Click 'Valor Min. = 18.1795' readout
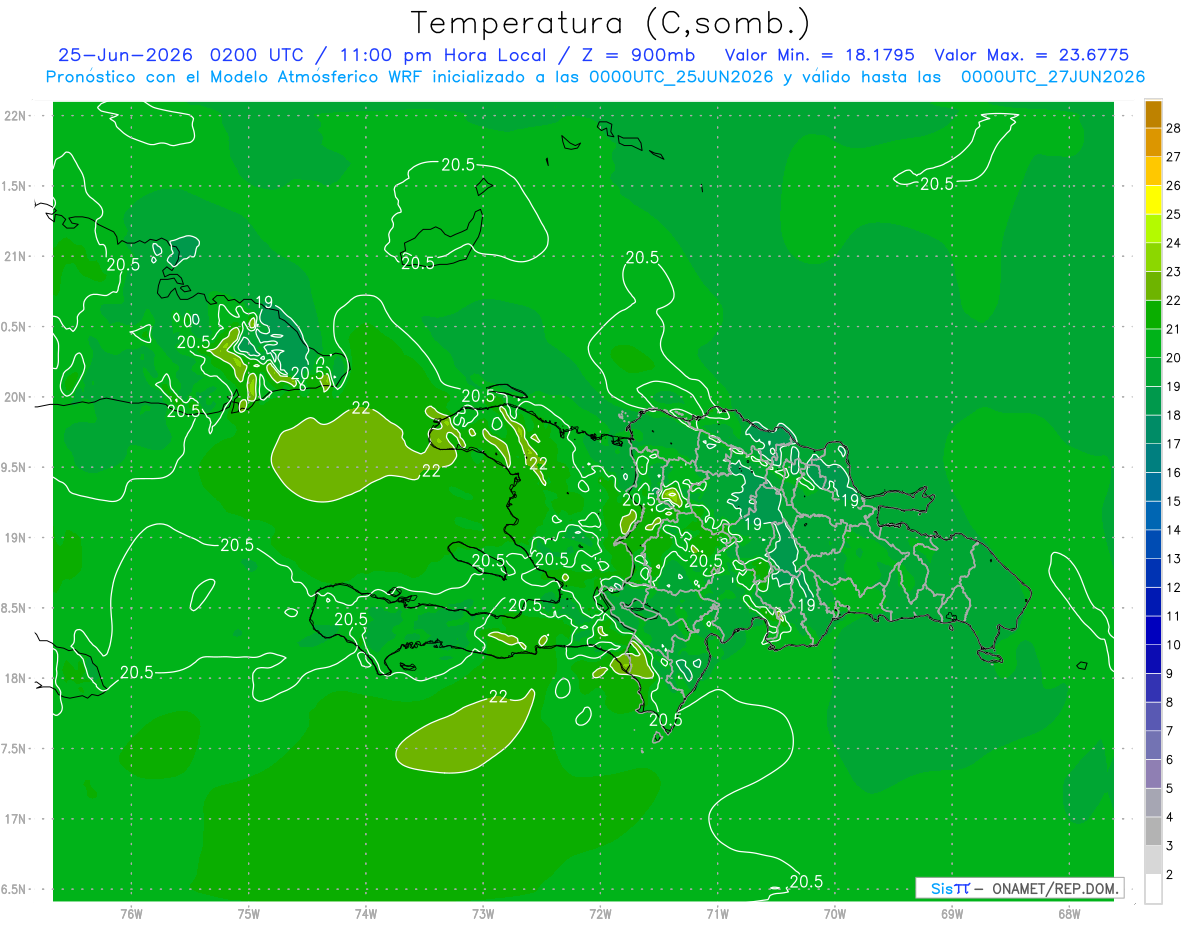Screen dimensions: 1200x927 coord(820,55)
